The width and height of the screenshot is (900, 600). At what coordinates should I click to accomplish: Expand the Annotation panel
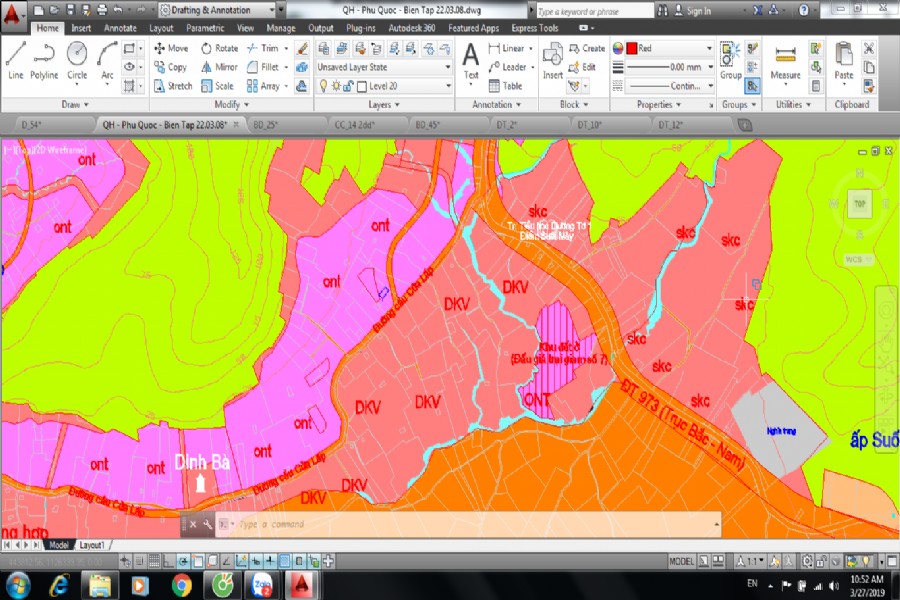[x=496, y=104]
